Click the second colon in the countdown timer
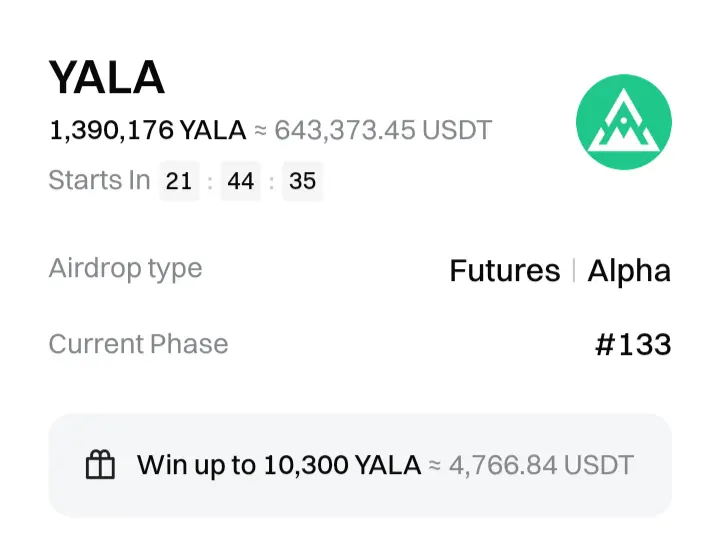This screenshot has height=547, width=720. pyautogui.click(x=271, y=182)
